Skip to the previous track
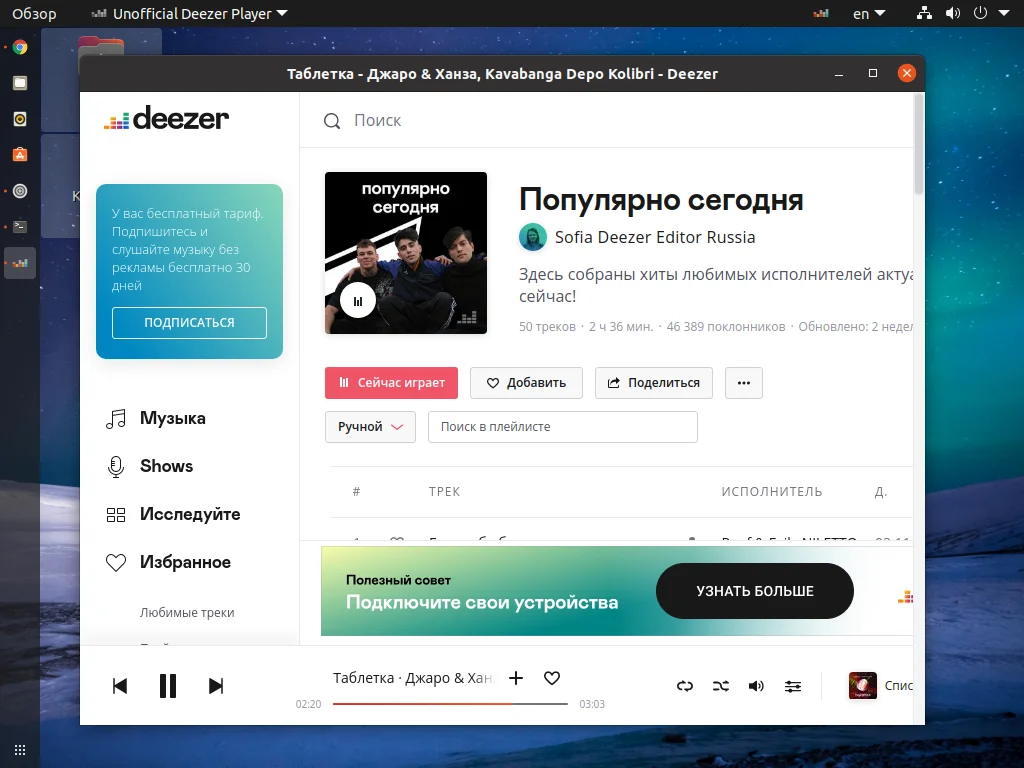This screenshot has height=768, width=1024. point(120,686)
